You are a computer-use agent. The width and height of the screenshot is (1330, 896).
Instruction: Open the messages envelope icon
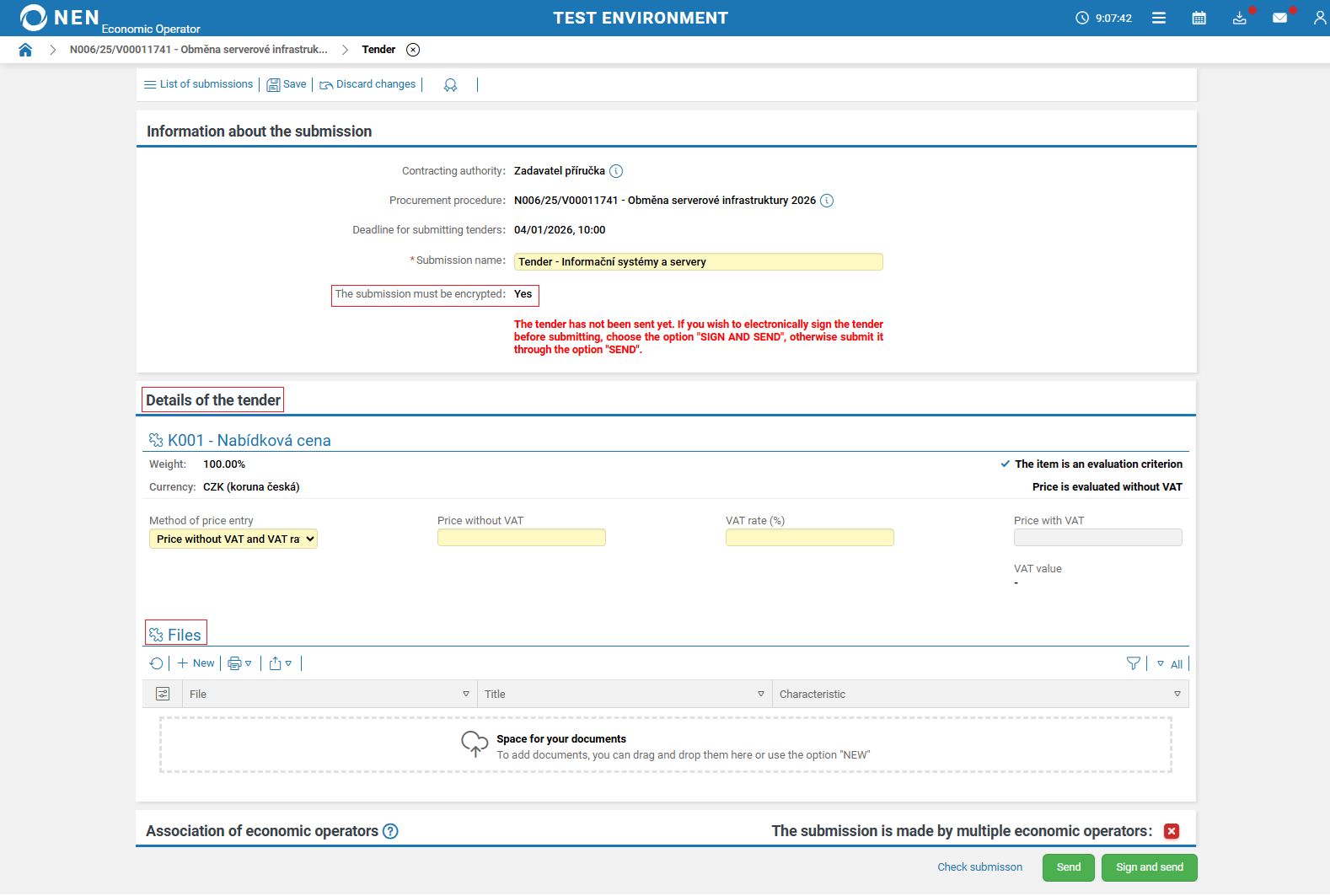[1279, 18]
